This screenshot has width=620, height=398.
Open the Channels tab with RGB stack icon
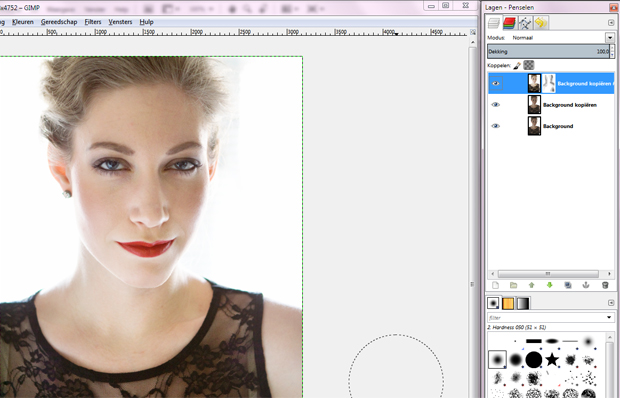click(509, 23)
